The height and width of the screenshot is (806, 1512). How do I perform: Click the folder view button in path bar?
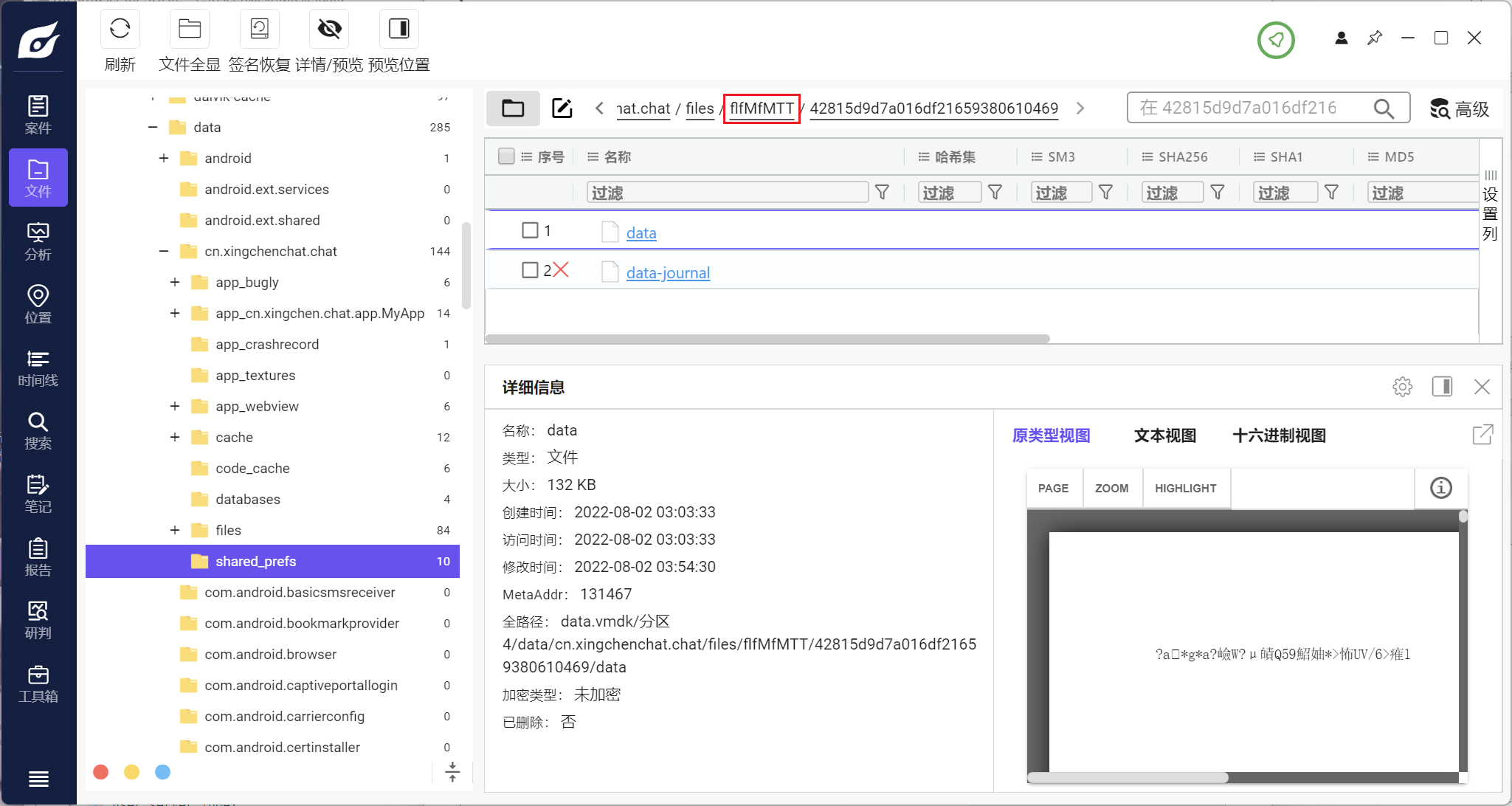513,108
